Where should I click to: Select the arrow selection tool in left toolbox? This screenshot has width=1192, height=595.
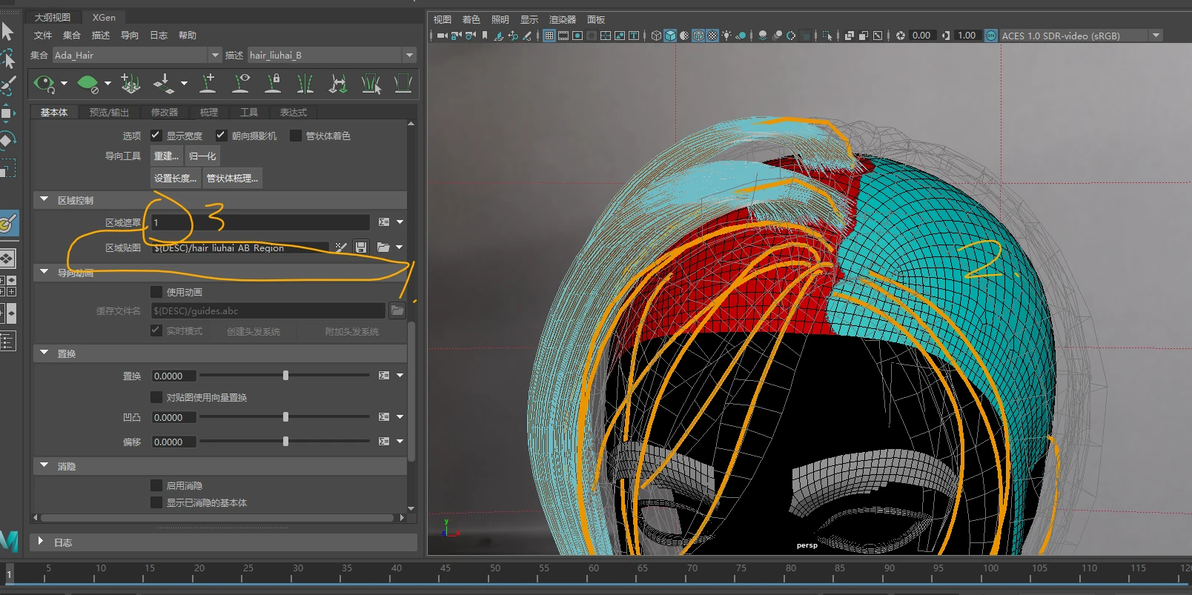(8, 32)
